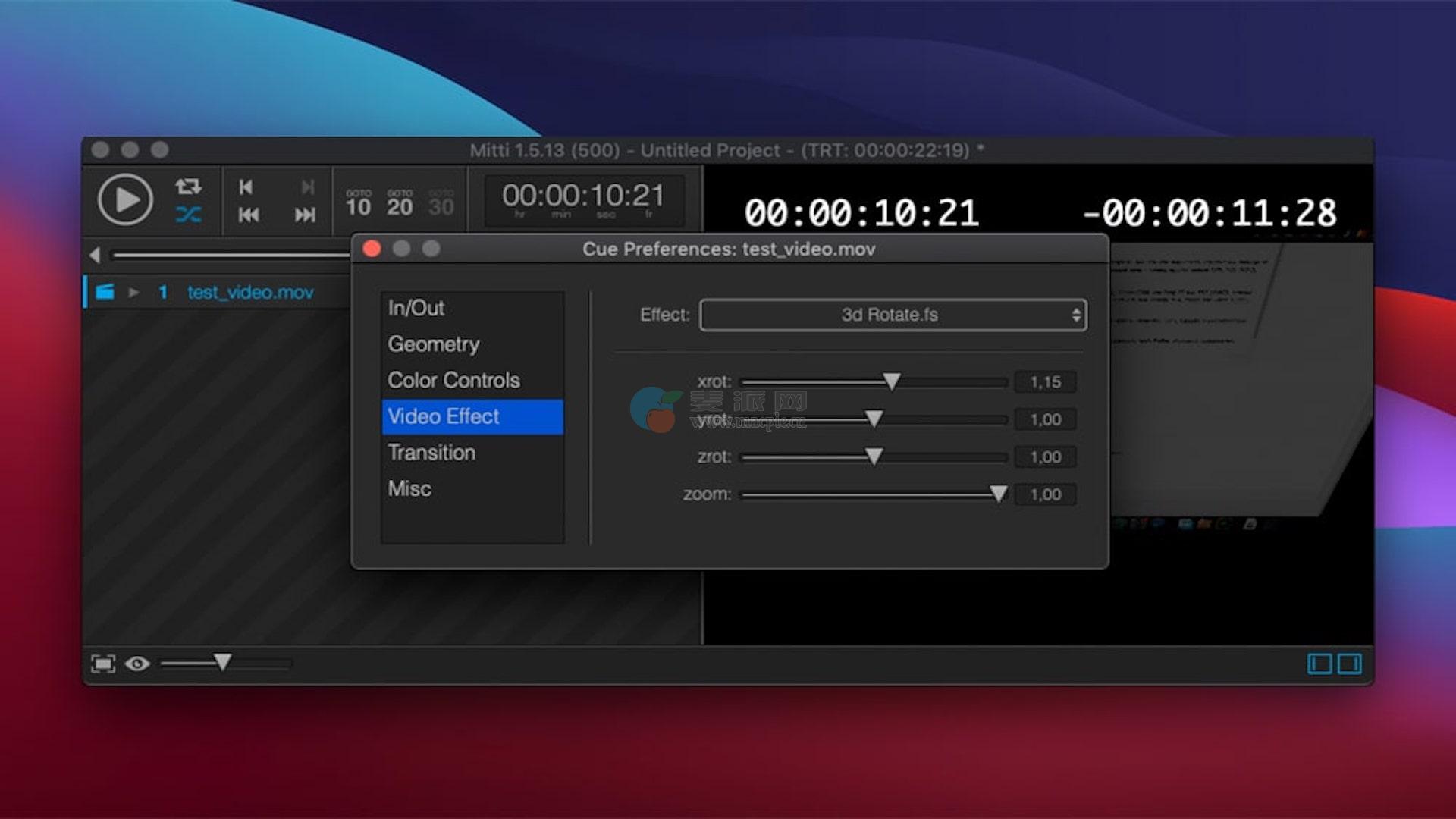Click the elapsed time display 00:00:10:21
This screenshot has height=819, width=1456.
coord(861,213)
